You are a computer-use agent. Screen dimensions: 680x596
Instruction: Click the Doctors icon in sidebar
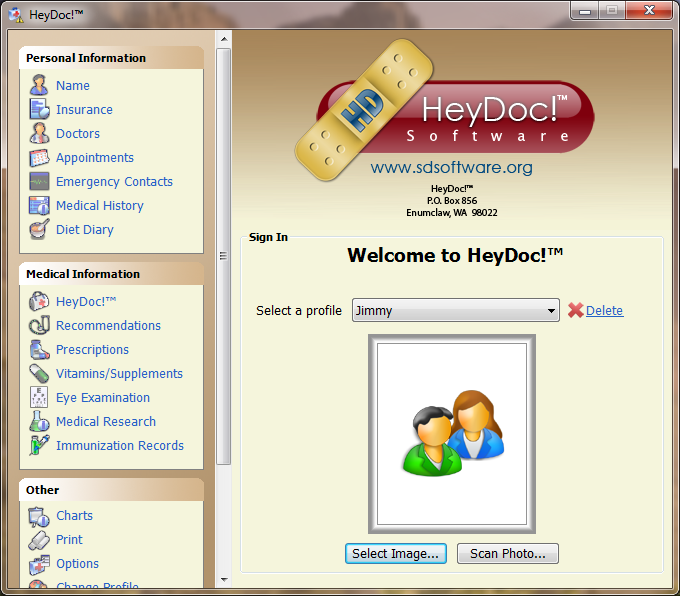pos(39,133)
